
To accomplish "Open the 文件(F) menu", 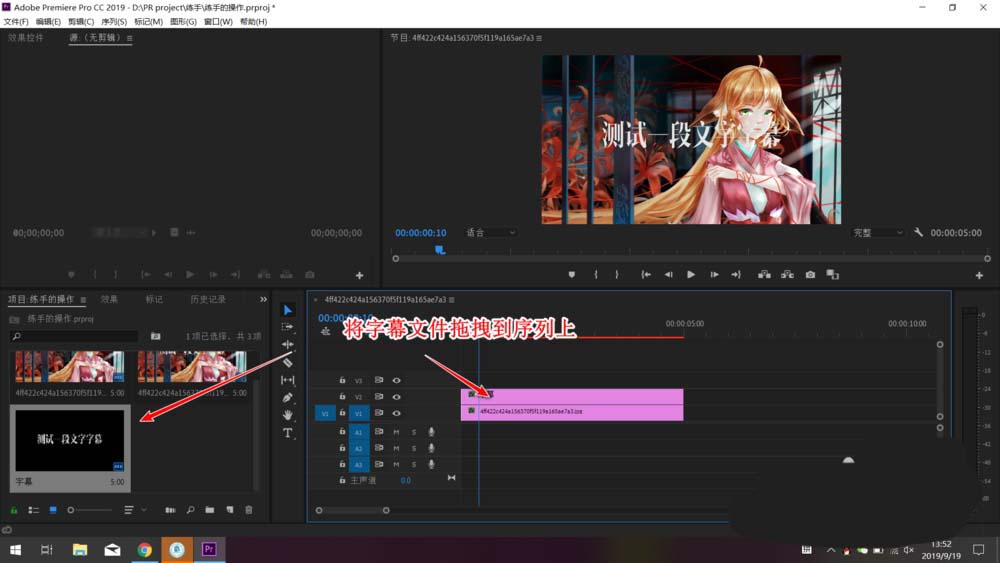I will [x=16, y=22].
